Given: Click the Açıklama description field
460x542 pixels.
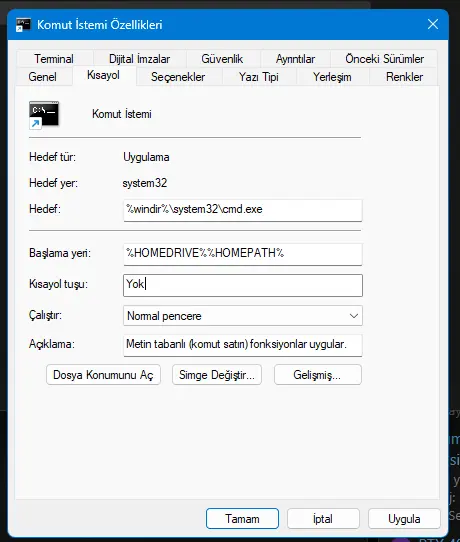Looking at the screenshot, I should tap(243, 345).
